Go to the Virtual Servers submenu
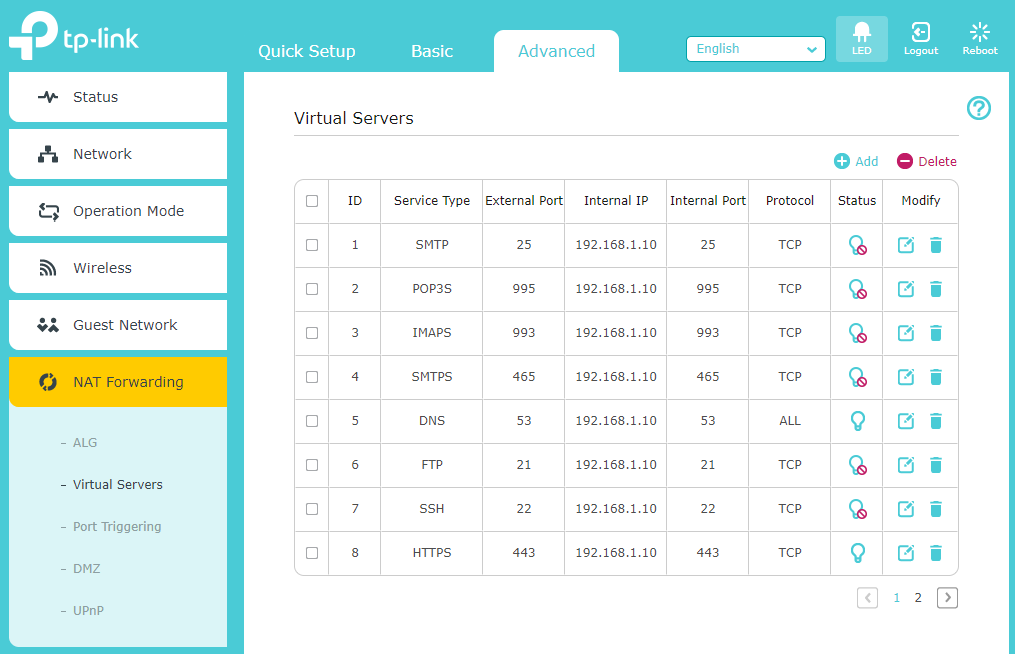Image resolution: width=1015 pixels, height=654 pixels. [117, 485]
